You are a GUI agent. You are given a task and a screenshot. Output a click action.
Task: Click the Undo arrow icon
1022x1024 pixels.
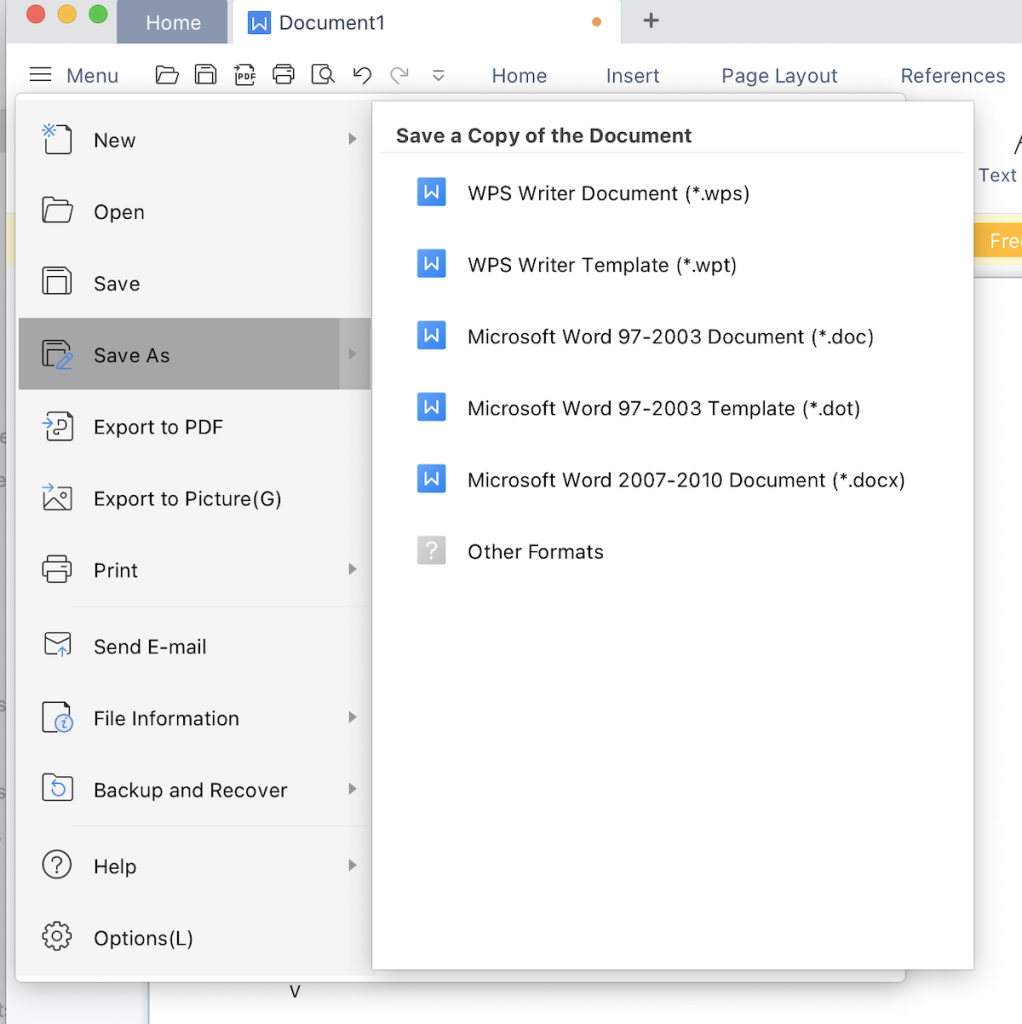click(362, 75)
